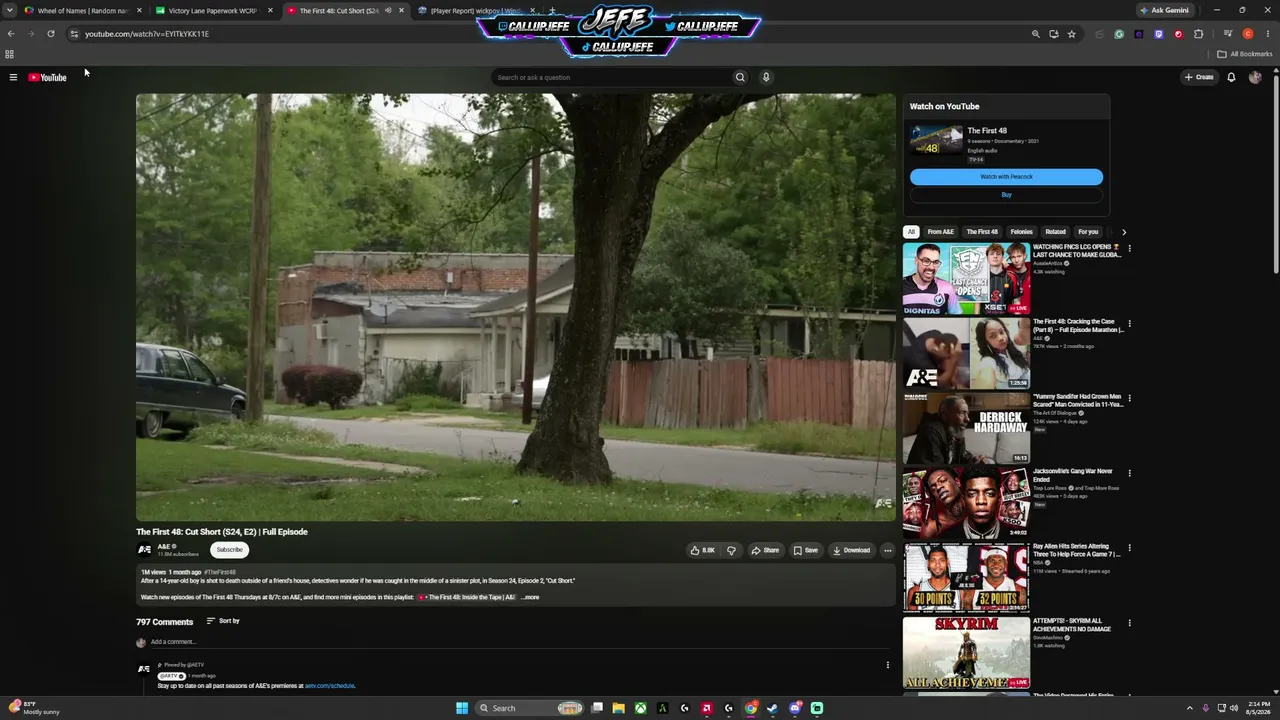Click the YouTube search magnifier button

coord(740,77)
